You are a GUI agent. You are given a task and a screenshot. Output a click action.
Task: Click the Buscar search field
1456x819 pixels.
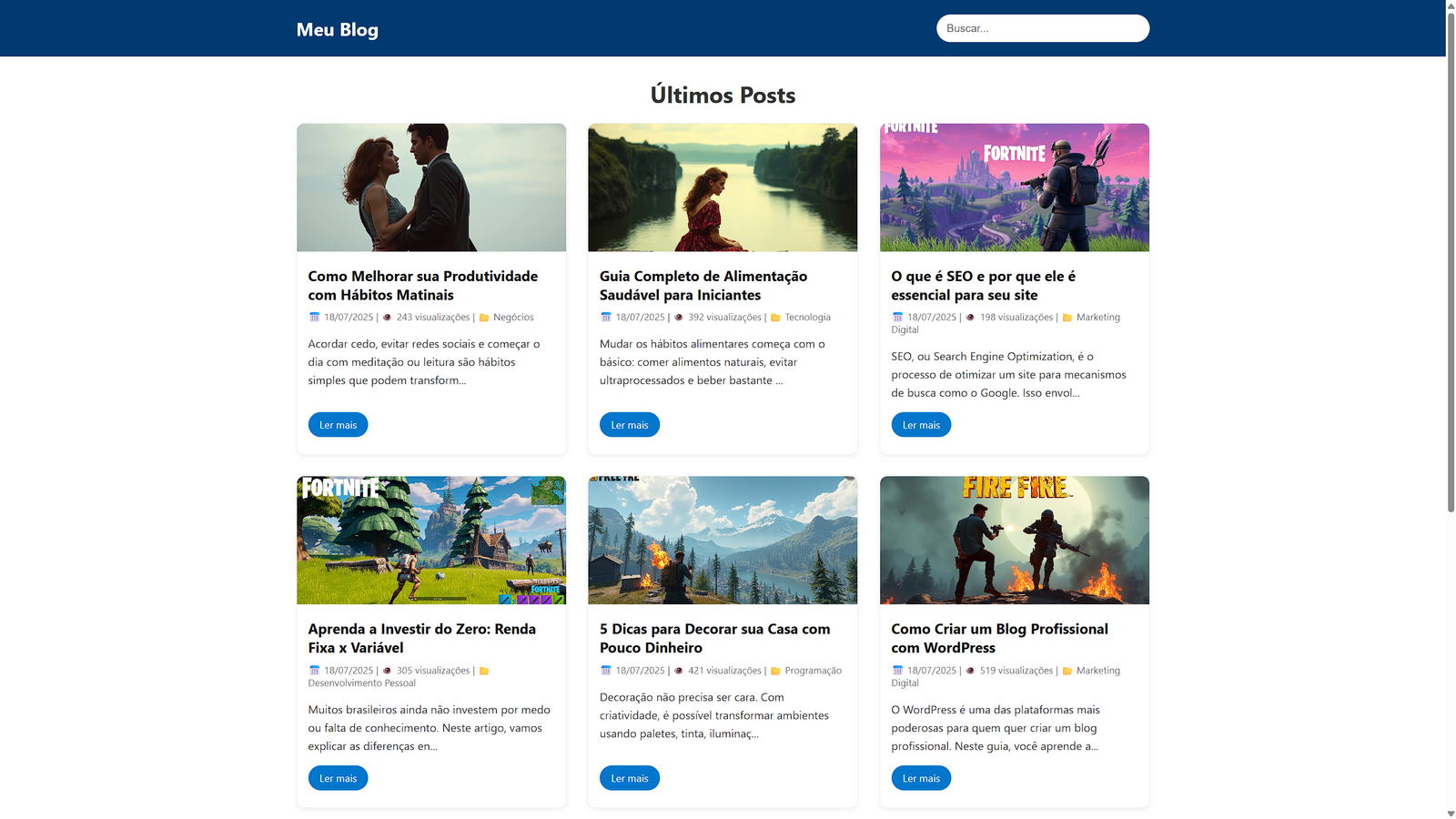point(1043,28)
